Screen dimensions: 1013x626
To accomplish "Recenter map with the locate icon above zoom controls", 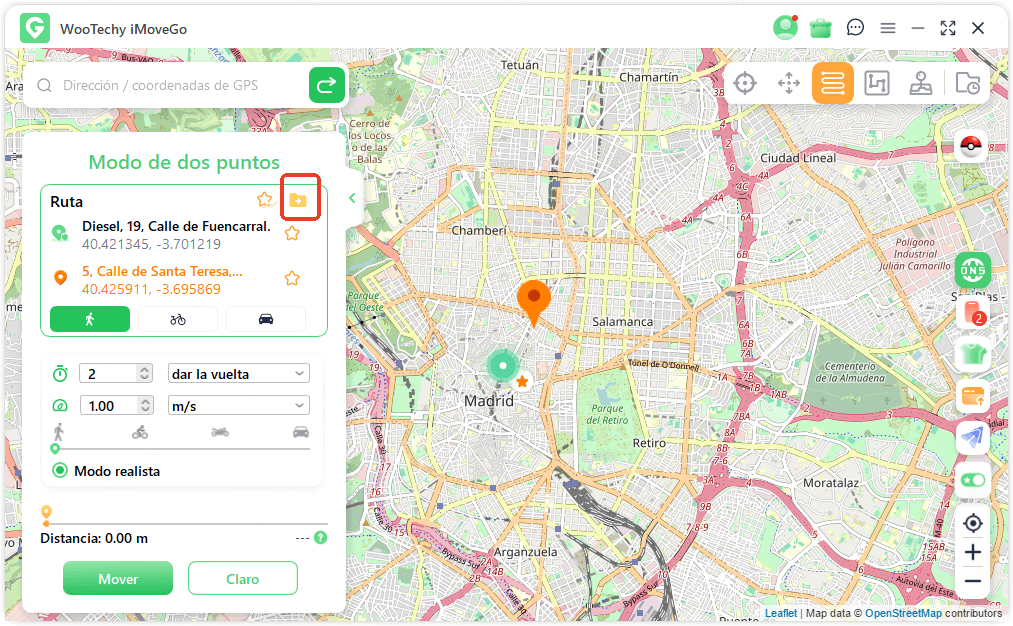I will tap(972, 523).
